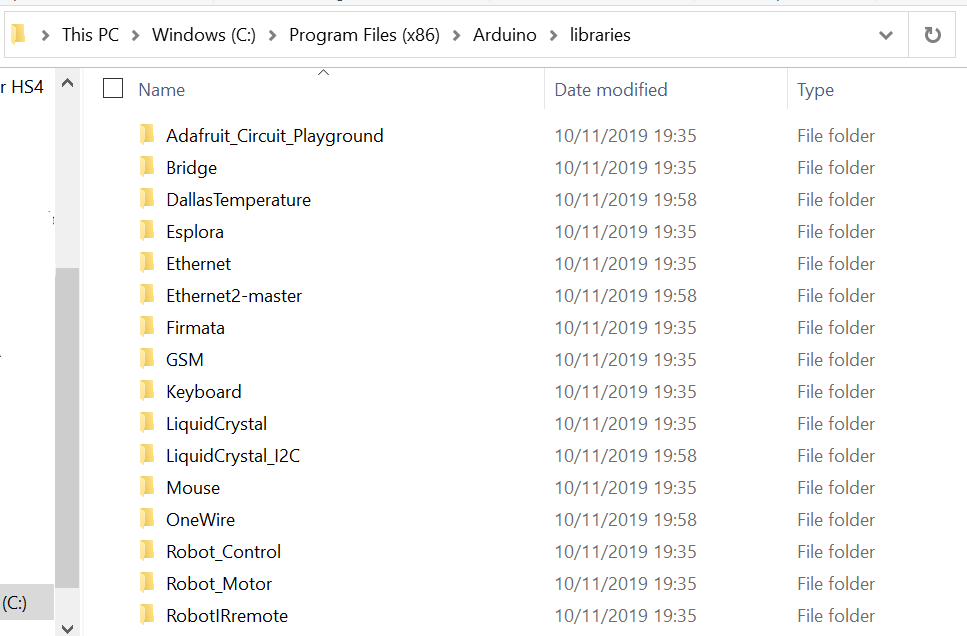Click the Adafruit_Circuit_Playground folder icon

tap(147, 135)
